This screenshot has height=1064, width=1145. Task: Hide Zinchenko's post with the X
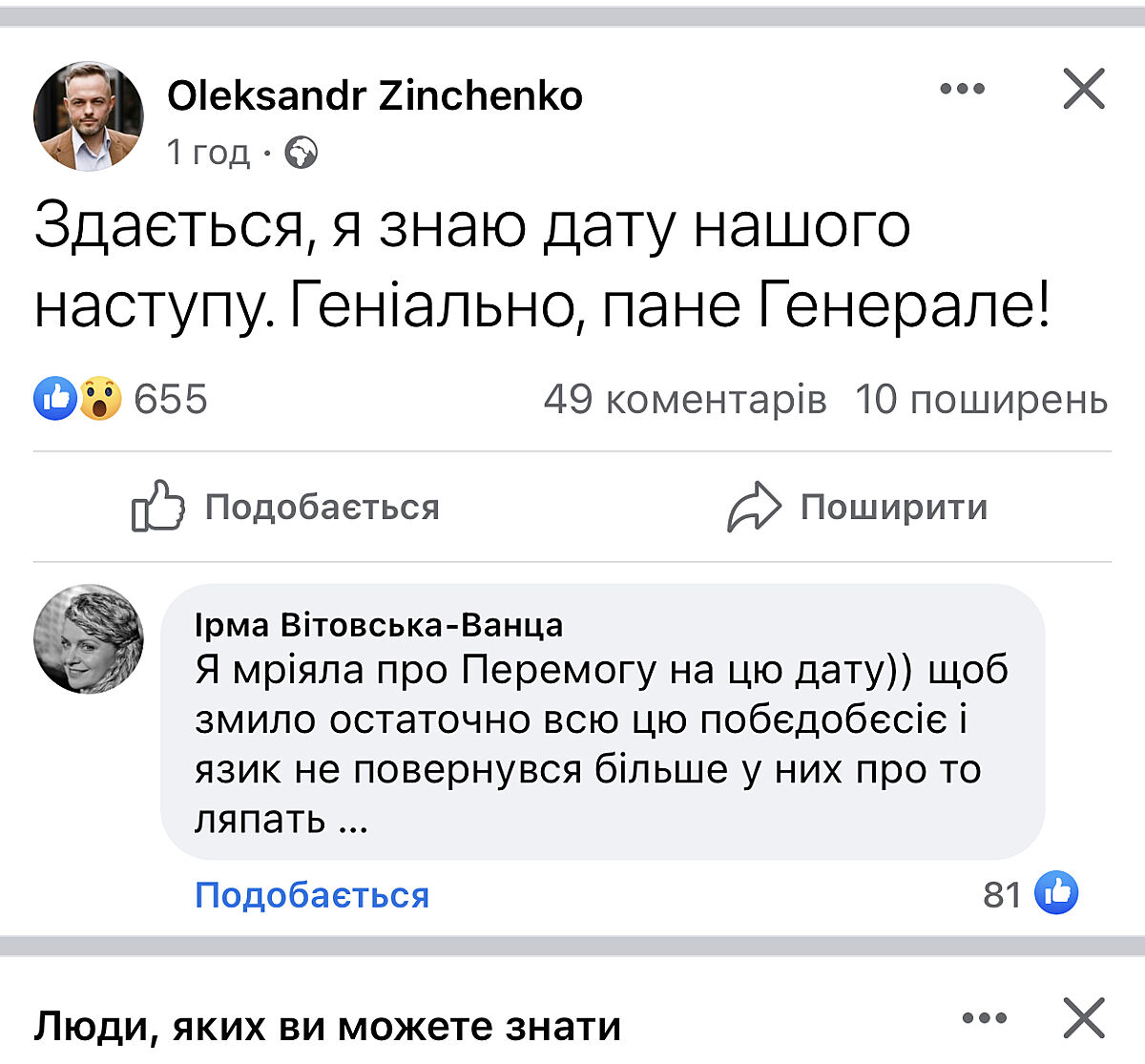[x=1084, y=90]
